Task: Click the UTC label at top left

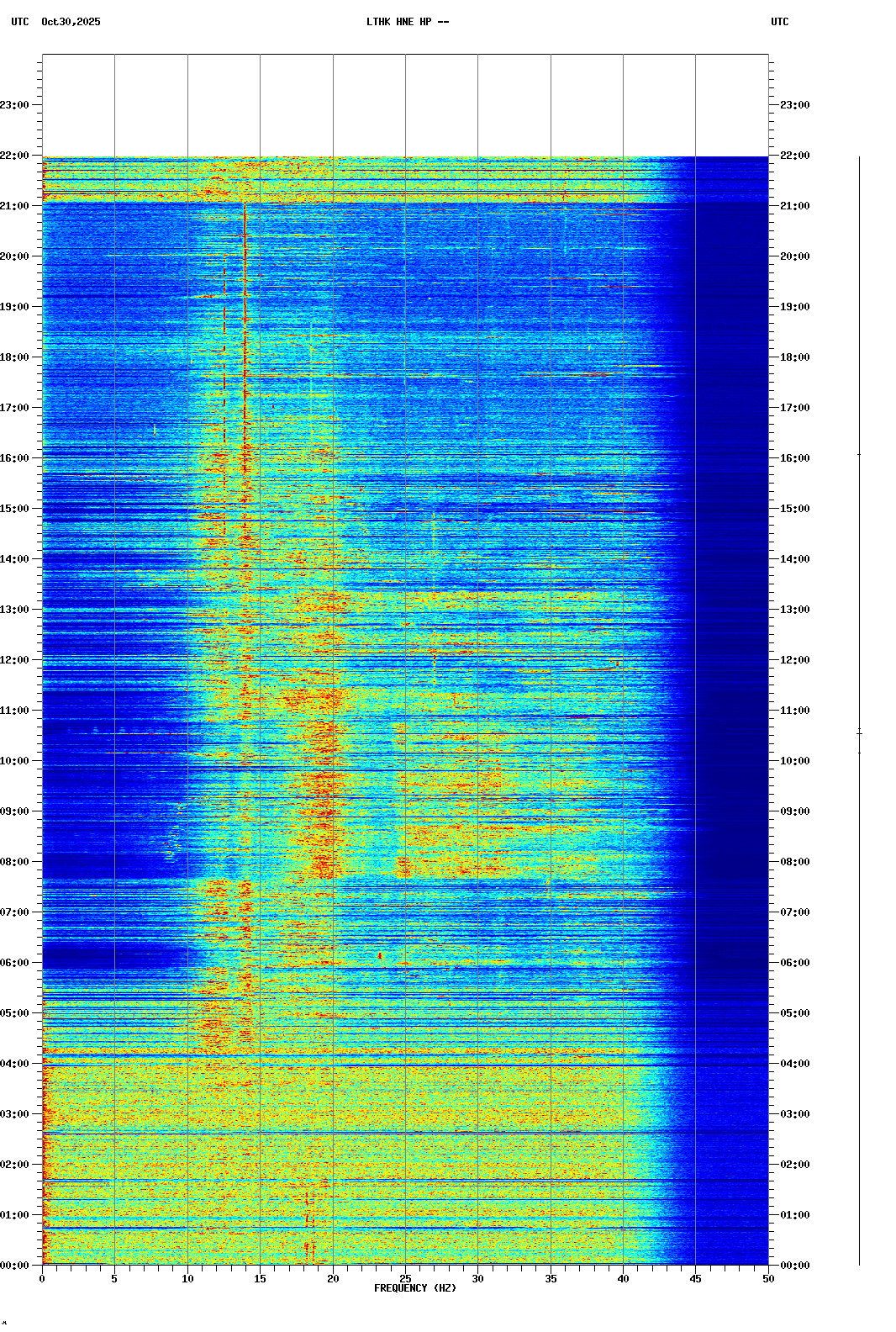Action: pos(20,22)
